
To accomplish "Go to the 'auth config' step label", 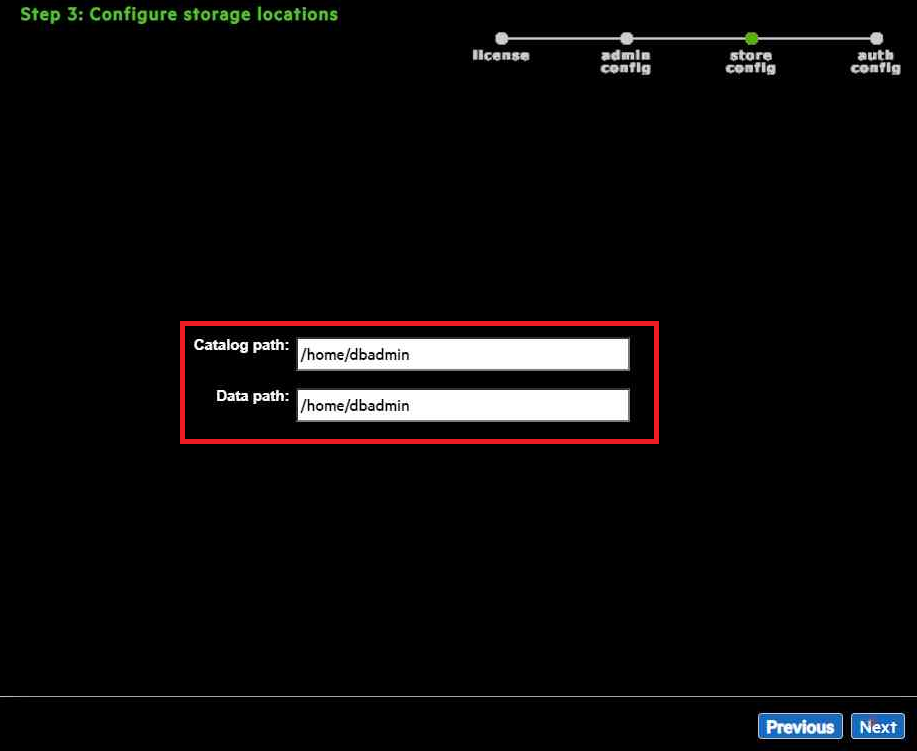I will (876, 62).
